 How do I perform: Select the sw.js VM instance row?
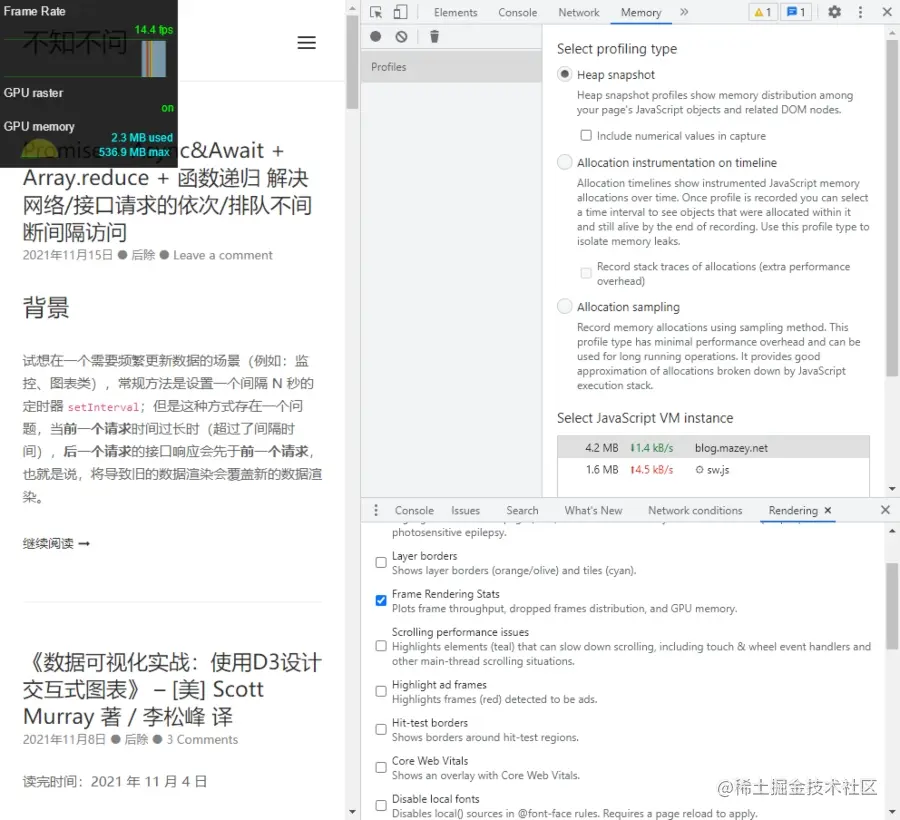coord(713,469)
